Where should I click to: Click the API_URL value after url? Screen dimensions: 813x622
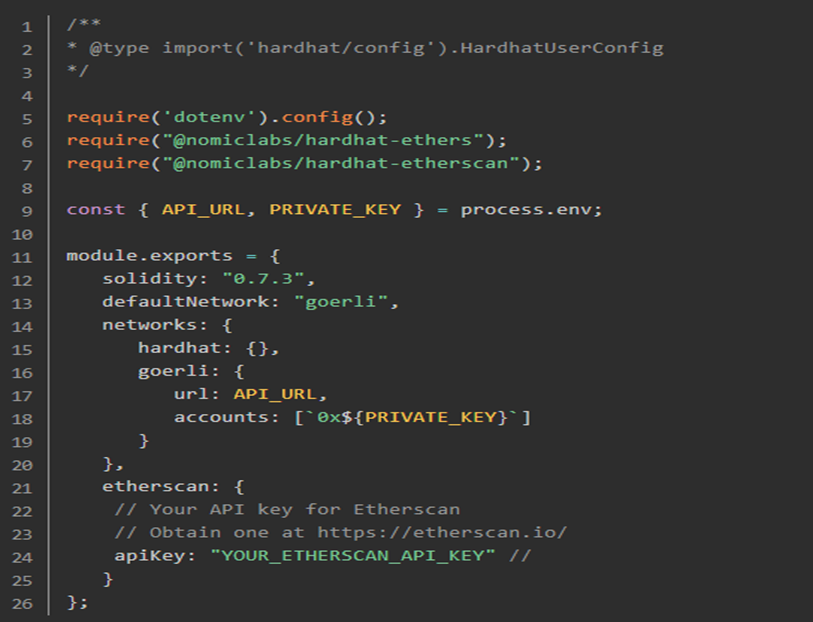275,394
